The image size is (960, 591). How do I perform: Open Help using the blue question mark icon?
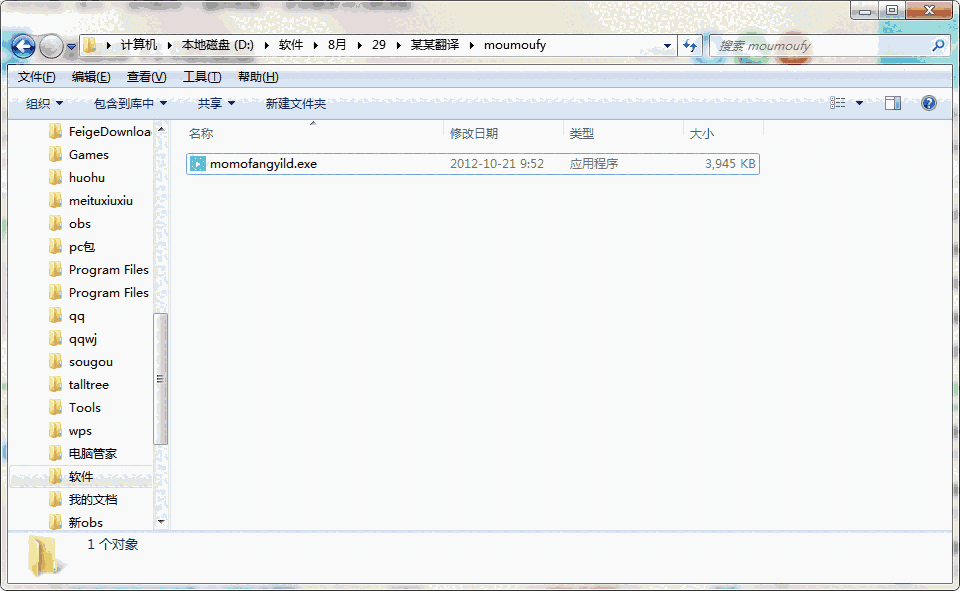[x=928, y=102]
